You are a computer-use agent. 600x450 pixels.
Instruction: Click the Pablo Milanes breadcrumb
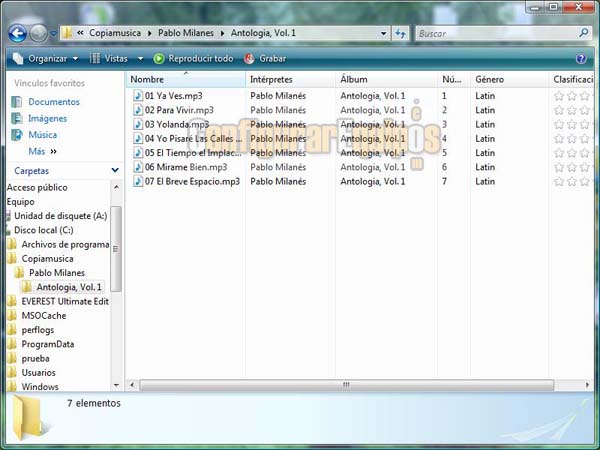(186, 33)
